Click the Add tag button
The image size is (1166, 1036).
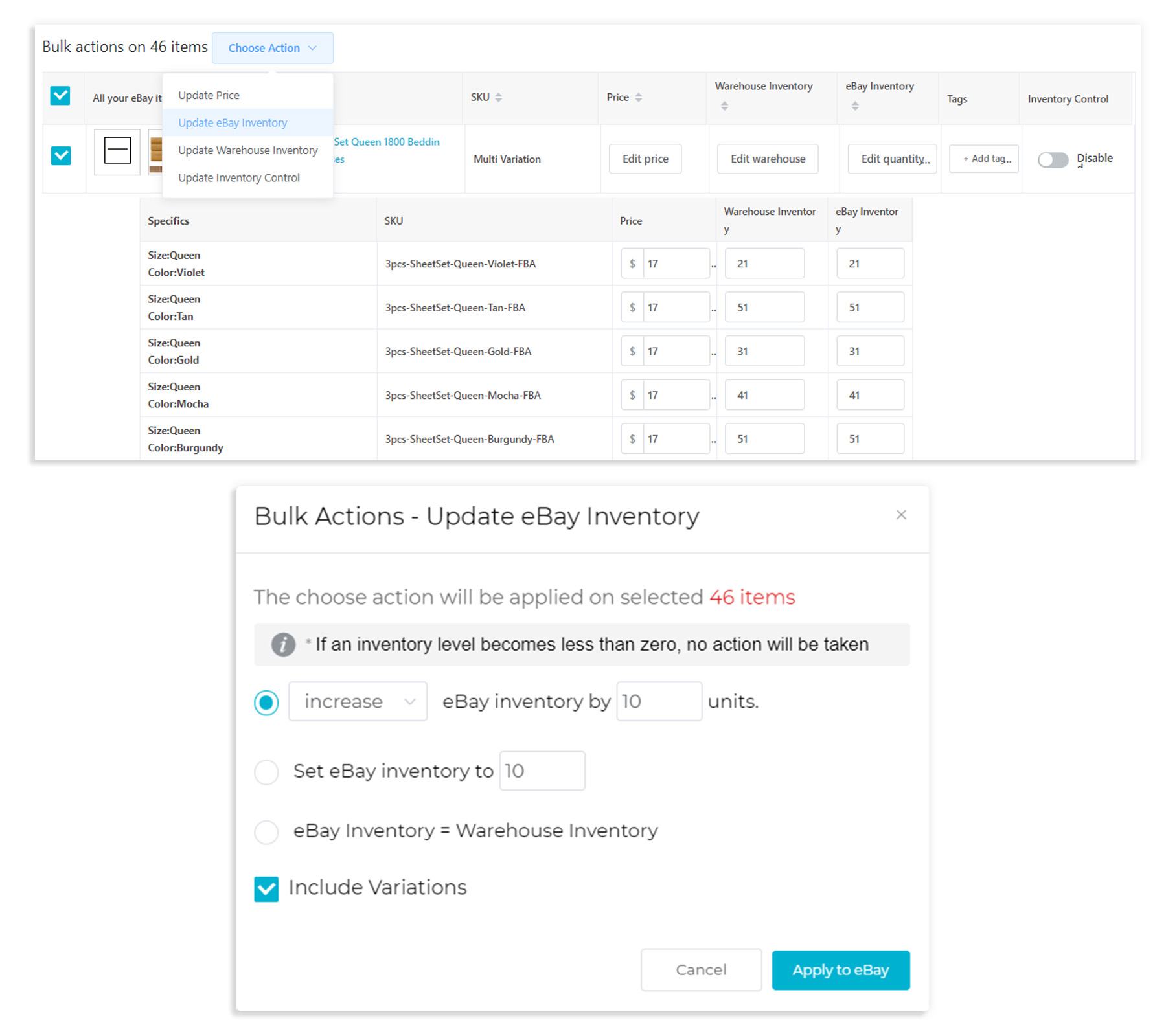click(x=983, y=159)
